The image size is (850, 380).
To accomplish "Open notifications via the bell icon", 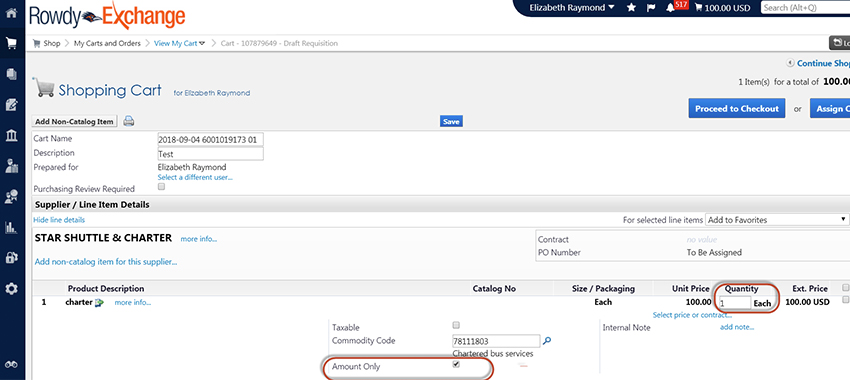I will click(x=670, y=8).
